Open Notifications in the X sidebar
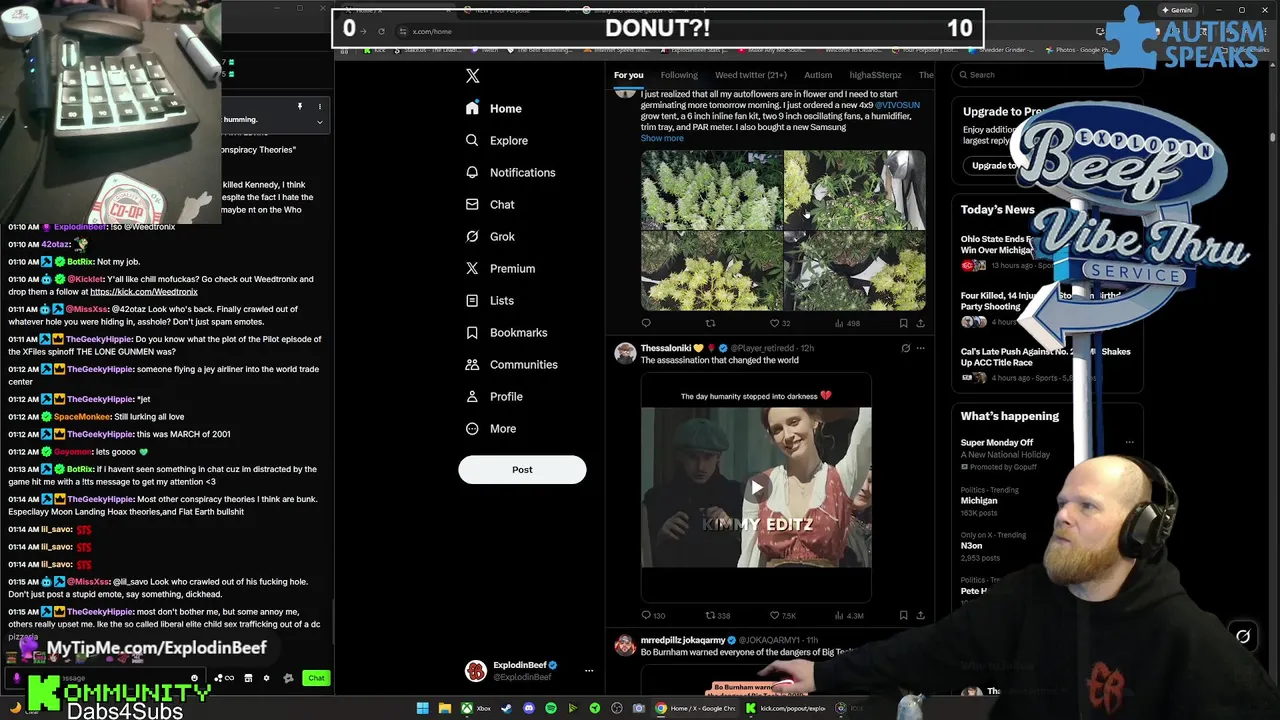 tap(510, 172)
